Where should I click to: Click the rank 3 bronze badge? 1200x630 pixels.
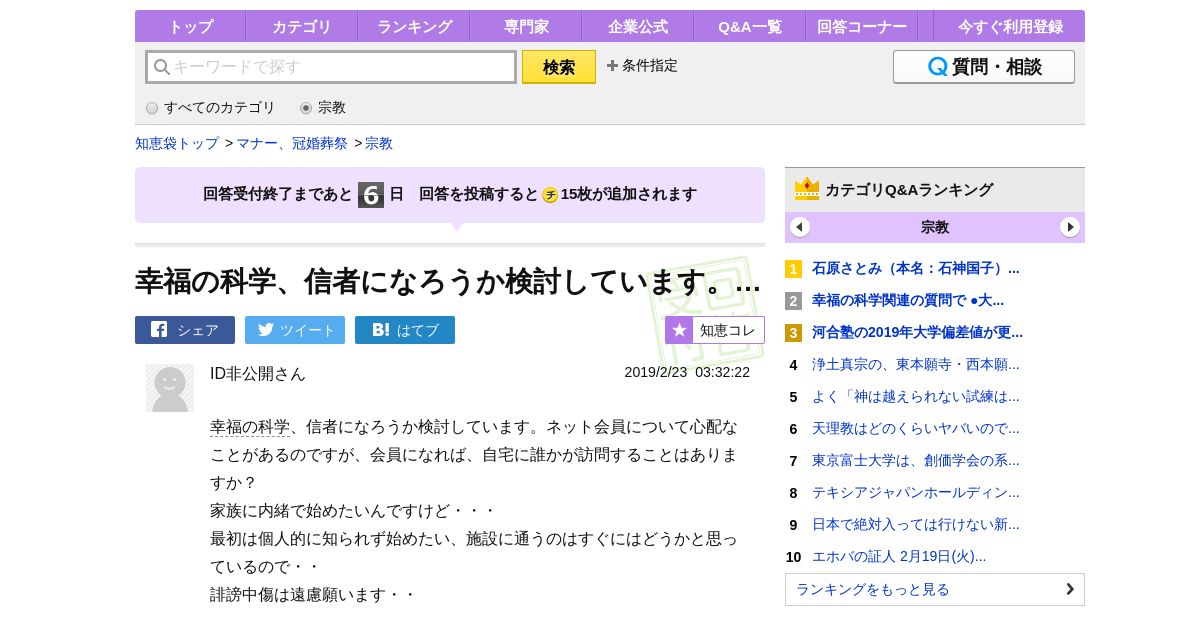tap(793, 333)
